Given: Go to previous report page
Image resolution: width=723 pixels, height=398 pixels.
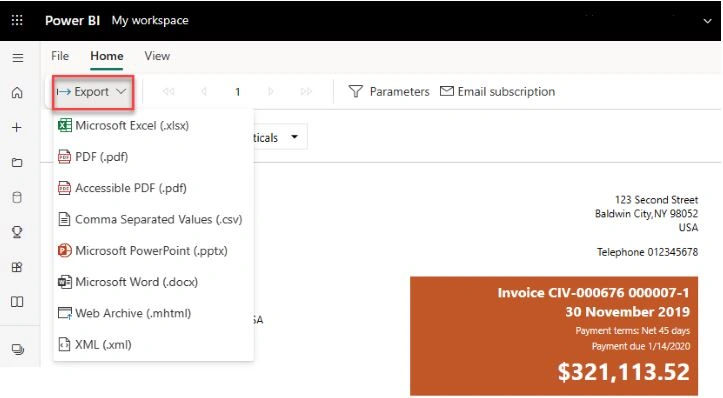Looking at the screenshot, I should (204, 92).
